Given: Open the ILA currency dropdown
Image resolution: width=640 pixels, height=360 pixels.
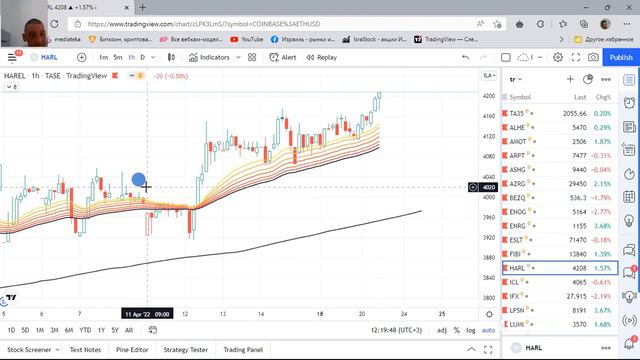Looking at the screenshot, I should click(489, 76).
